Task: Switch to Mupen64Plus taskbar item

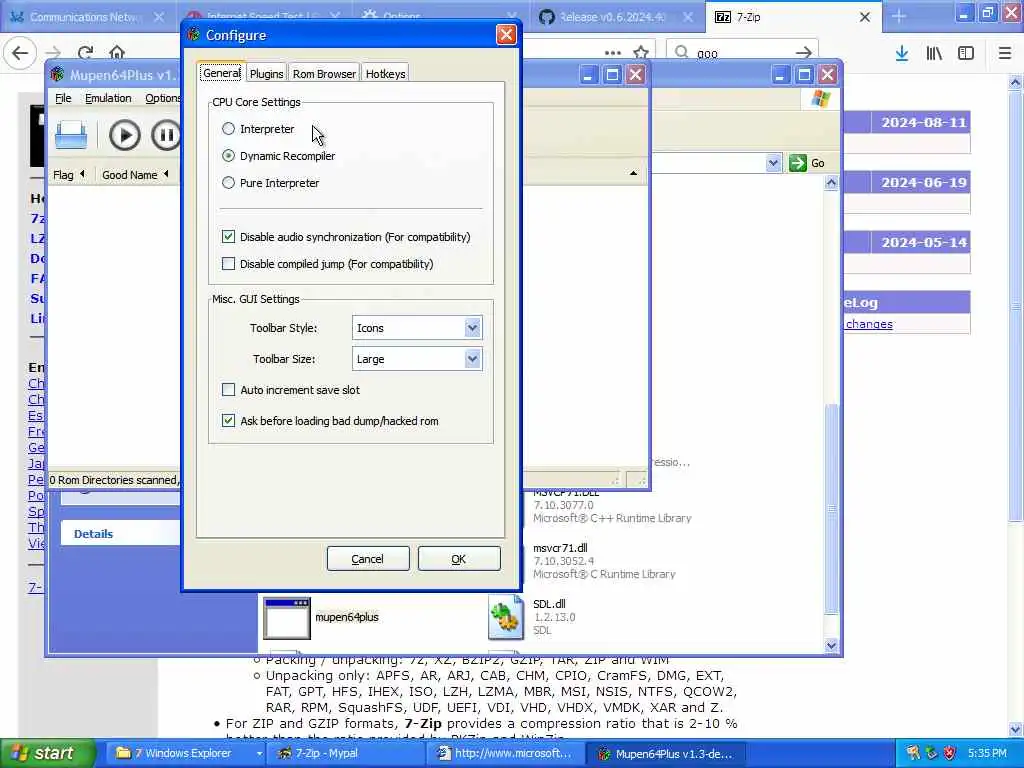Action: pyautogui.click(x=666, y=753)
